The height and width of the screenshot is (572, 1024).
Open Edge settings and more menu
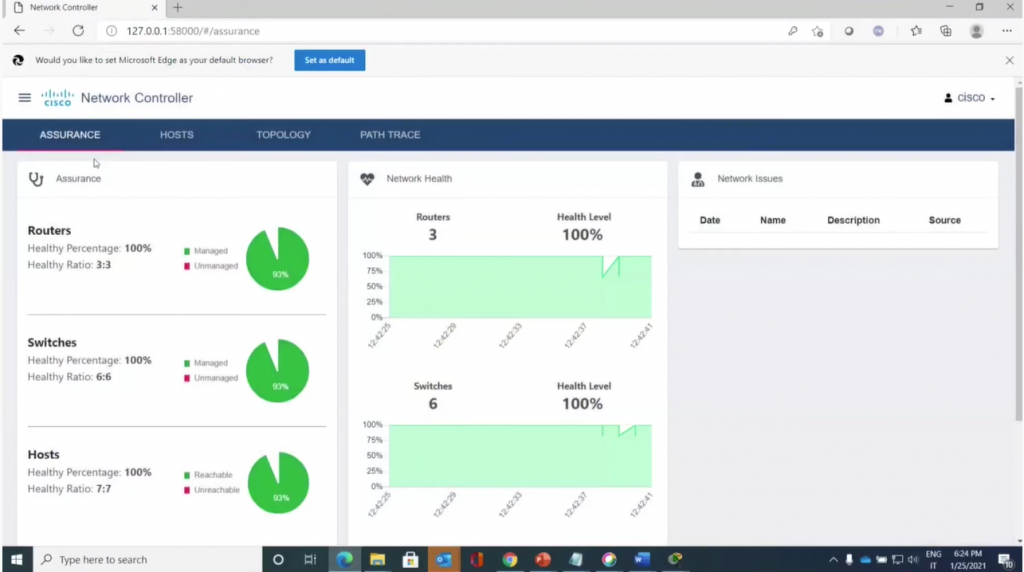click(x=1006, y=31)
